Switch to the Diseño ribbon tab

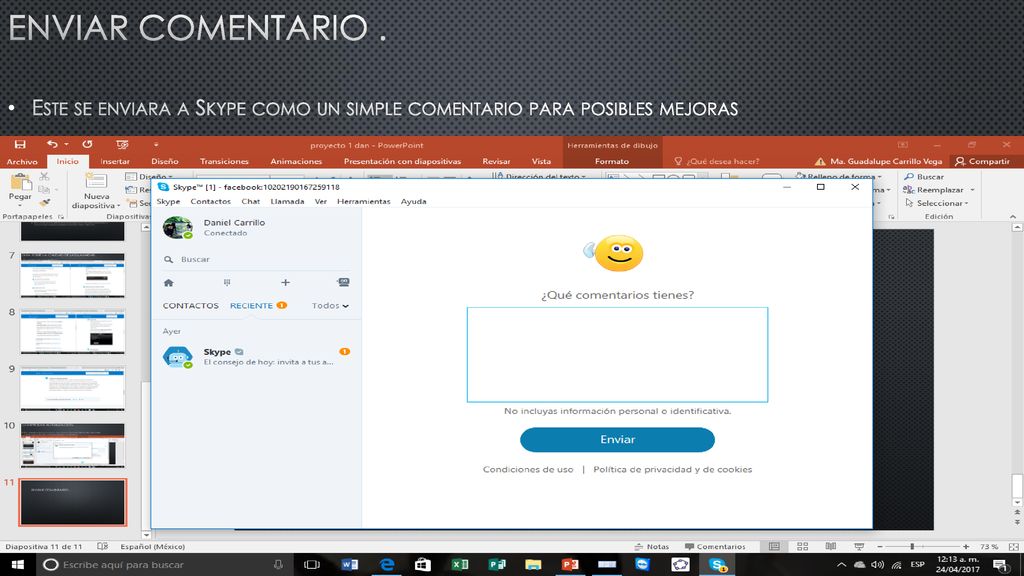(x=165, y=161)
